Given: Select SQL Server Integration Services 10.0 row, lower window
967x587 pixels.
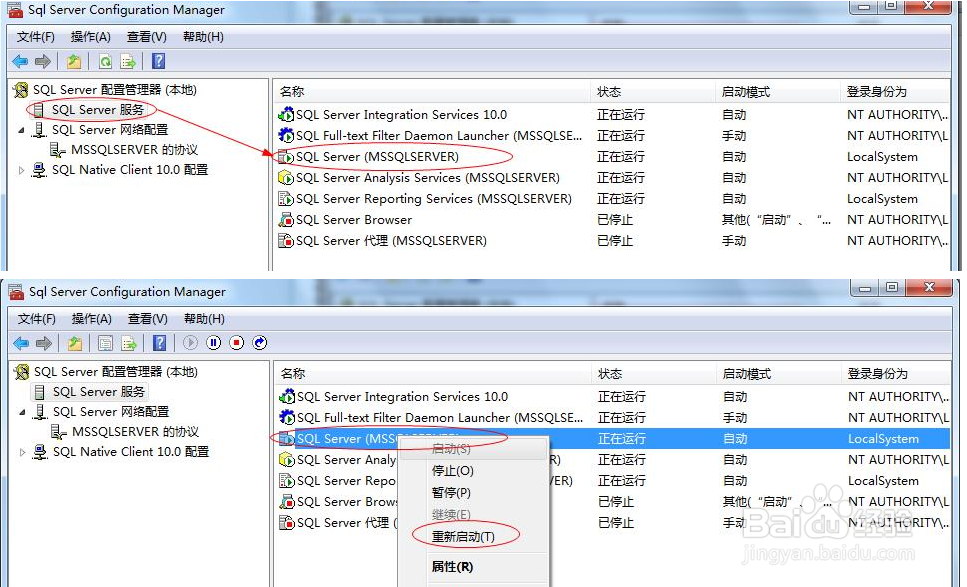Looking at the screenshot, I should 612,396.
